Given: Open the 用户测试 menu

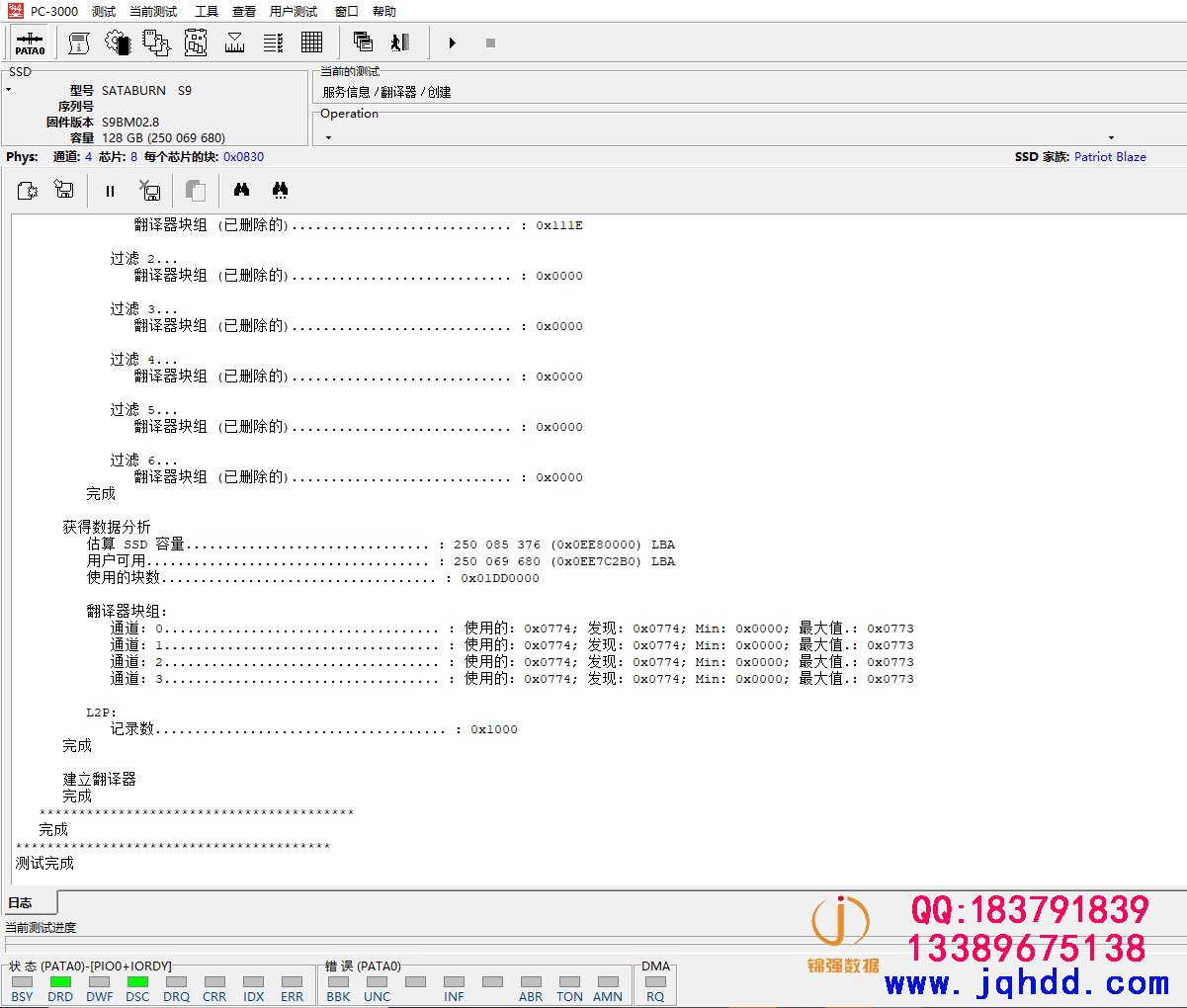Looking at the screenshot, I should pyautogui.click(x=294, y=12).
